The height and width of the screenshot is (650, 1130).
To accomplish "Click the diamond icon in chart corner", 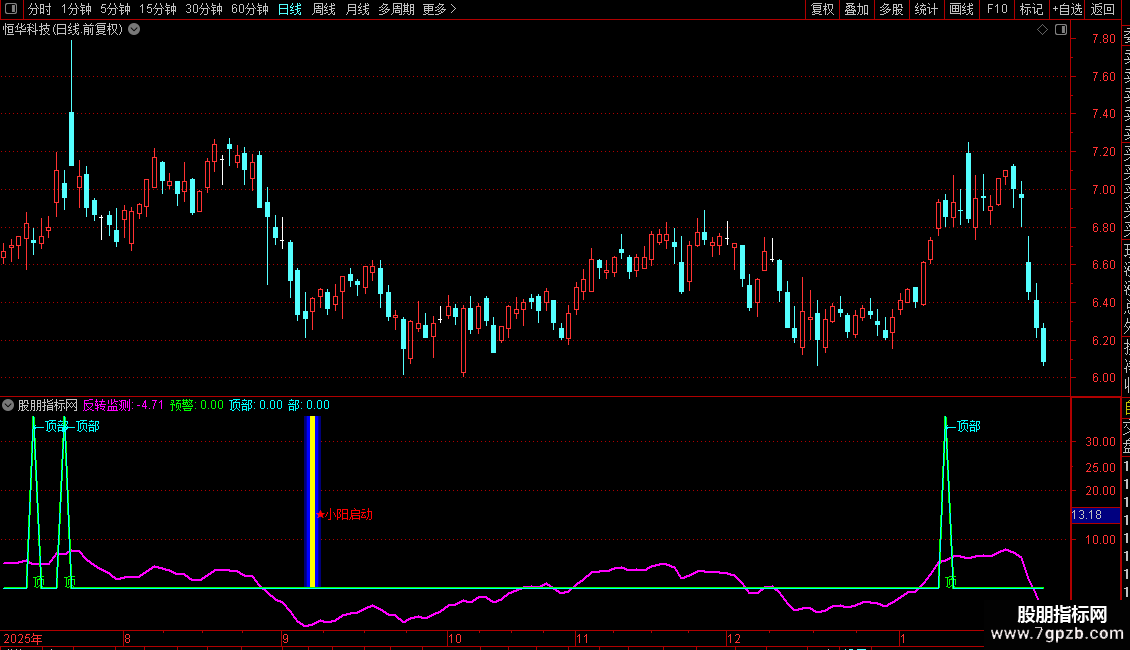I will coord(1042,30).
